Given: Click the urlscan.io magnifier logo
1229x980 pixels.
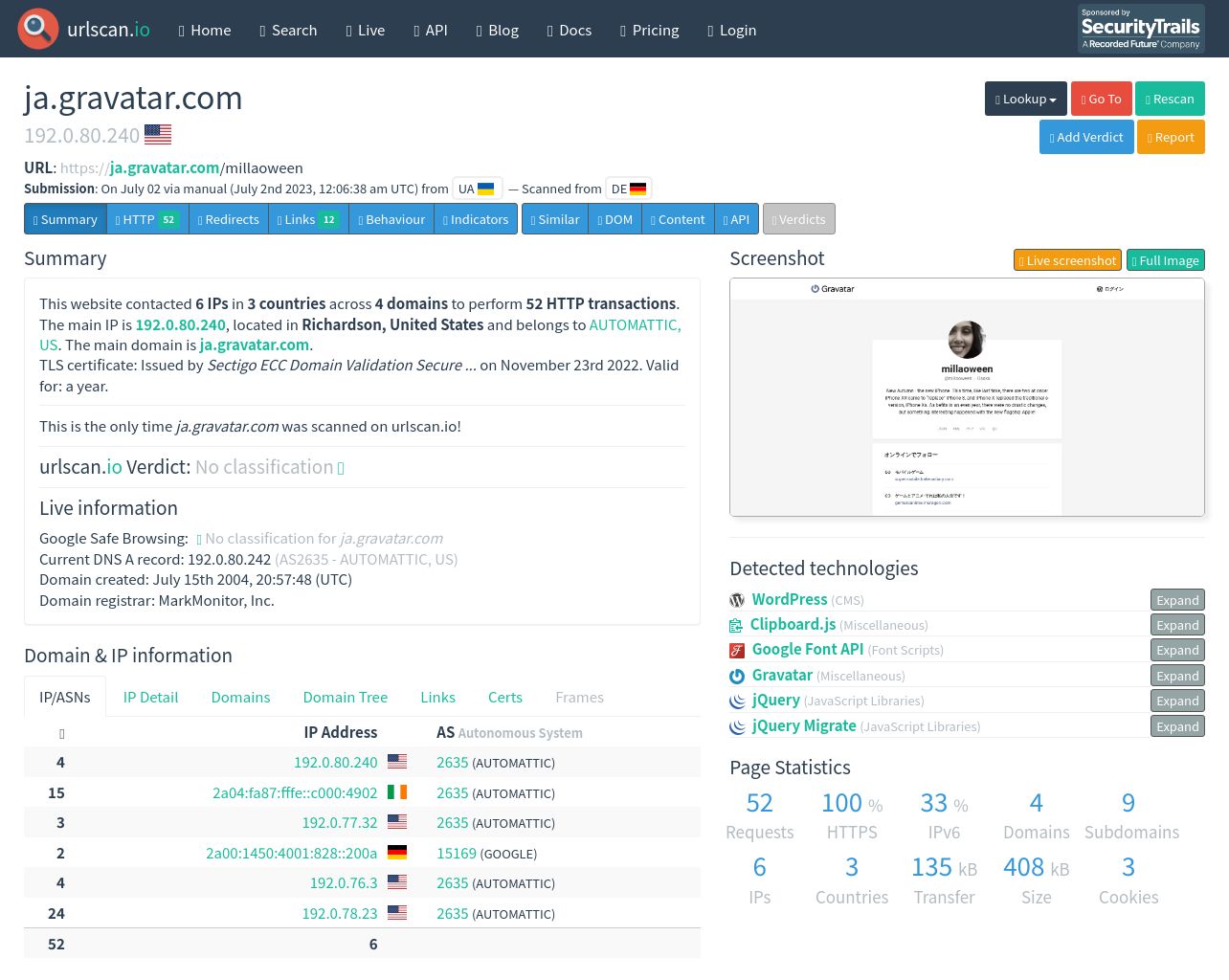Looking at the screenshot, I should [x=38, y=29].
